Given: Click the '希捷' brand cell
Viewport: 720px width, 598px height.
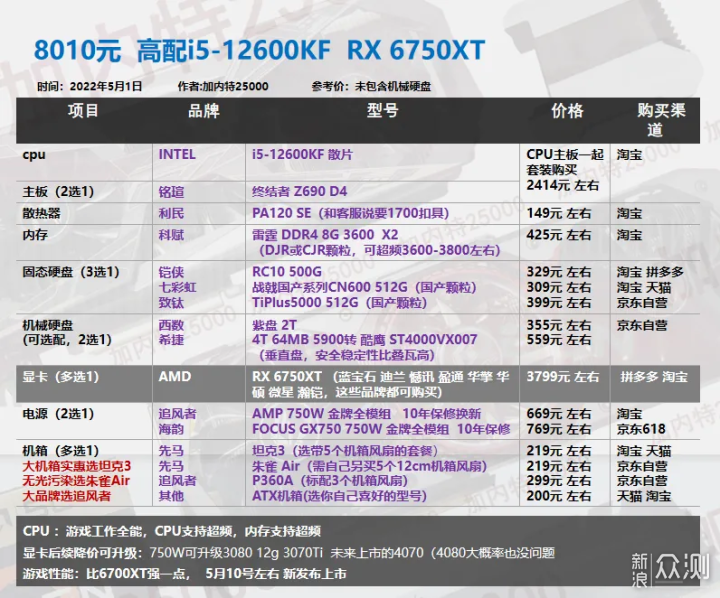Looking at the screenshot, I should [171, 340].
